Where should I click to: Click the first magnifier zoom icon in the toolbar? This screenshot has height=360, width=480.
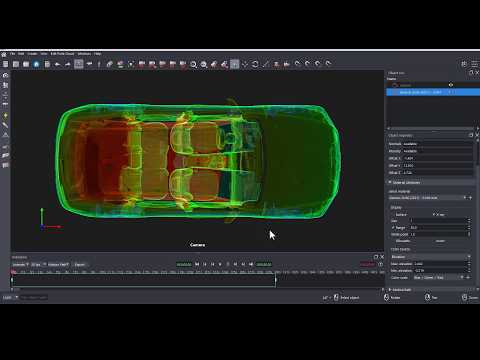coord(193,64)
